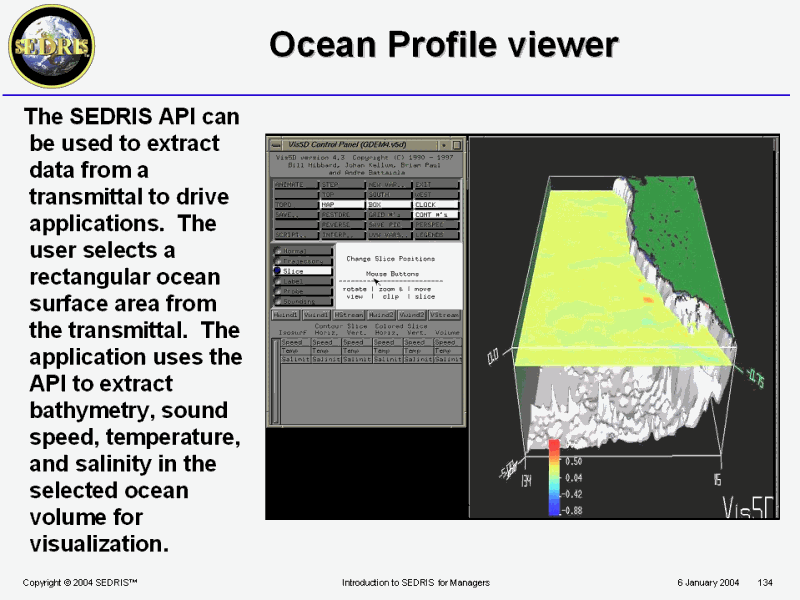Select the Trajectory mouse mode
Image resolution: width=800 pixels, height=600 pixels.
(x=304, y=261)
